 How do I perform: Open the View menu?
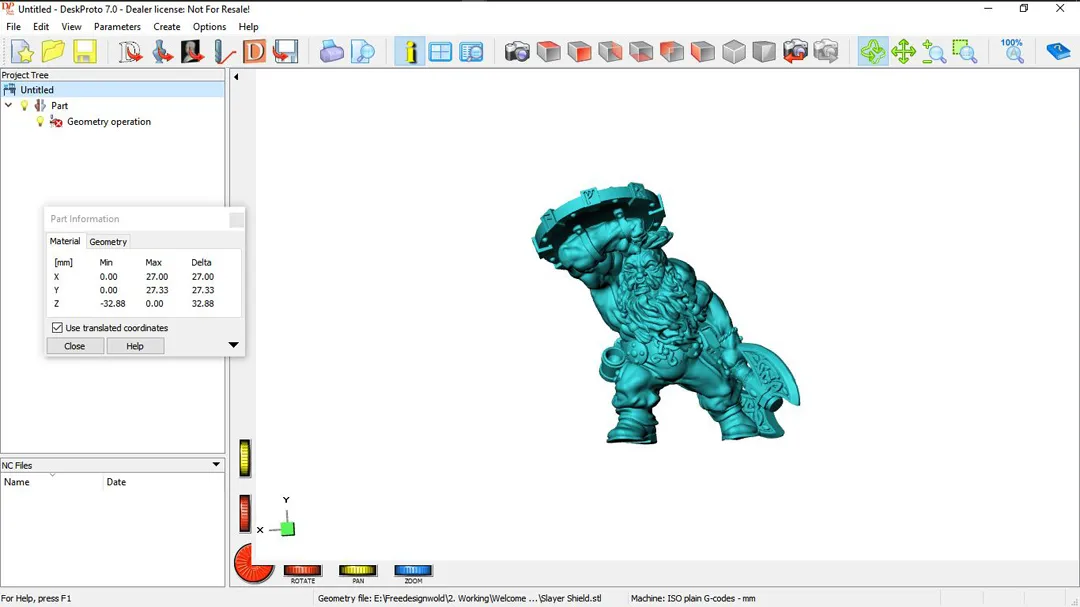(71, 27)
